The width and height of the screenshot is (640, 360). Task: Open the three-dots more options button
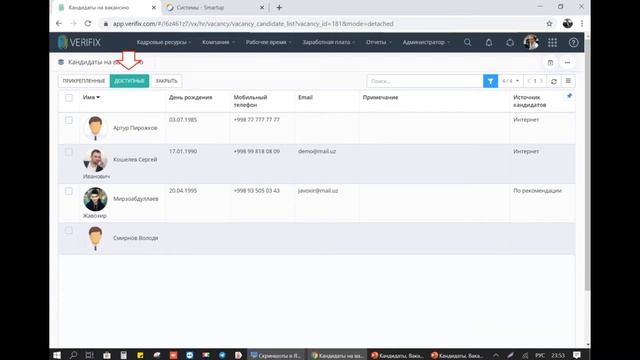tap(567, 62)
